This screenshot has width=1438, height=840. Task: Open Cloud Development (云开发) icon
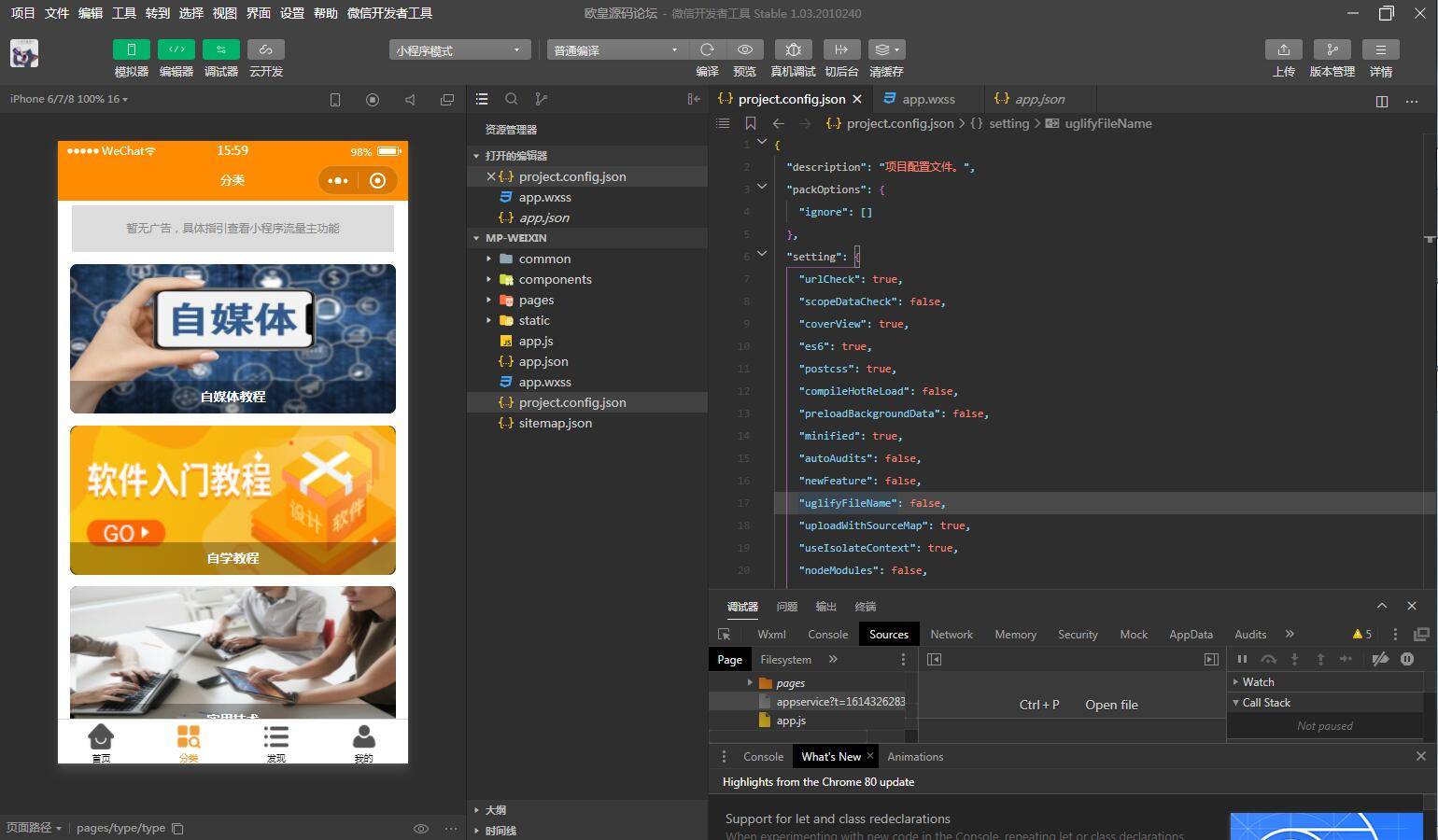coord(265,49)
